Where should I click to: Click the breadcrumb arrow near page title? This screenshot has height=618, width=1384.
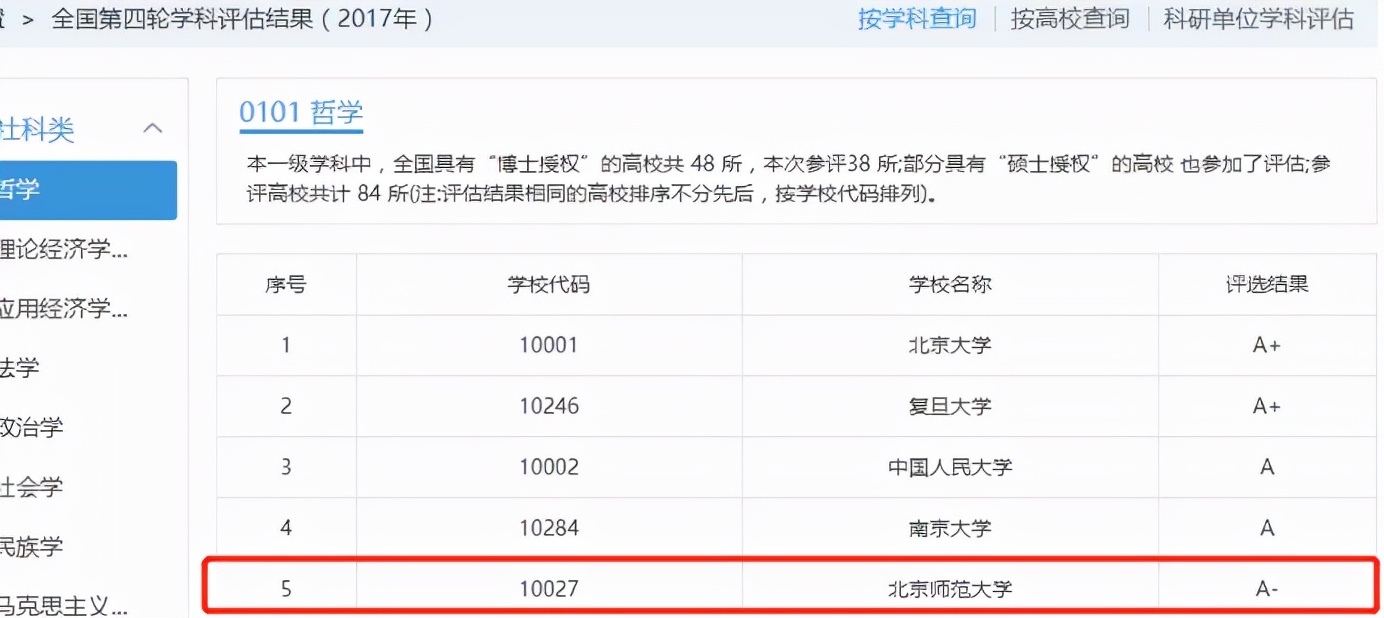[x=30, y=17]
